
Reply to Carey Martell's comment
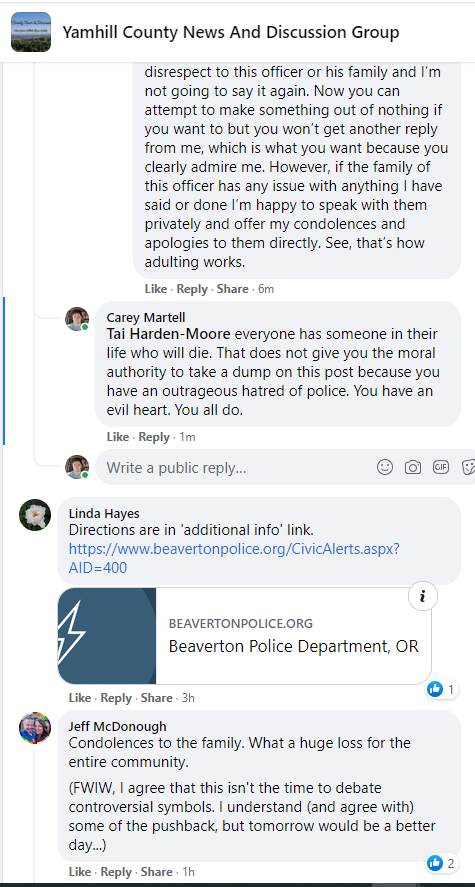click(x=154, y=437)
